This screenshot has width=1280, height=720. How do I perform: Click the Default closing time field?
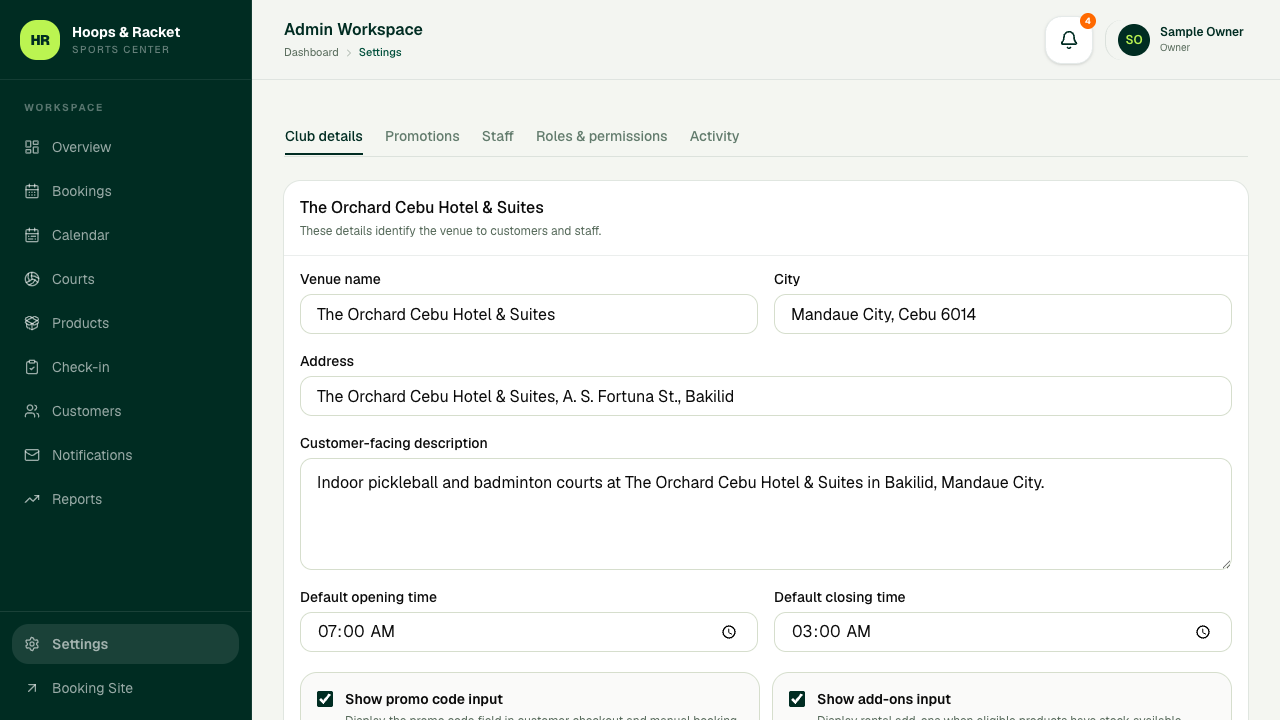tap(1003, 632)
